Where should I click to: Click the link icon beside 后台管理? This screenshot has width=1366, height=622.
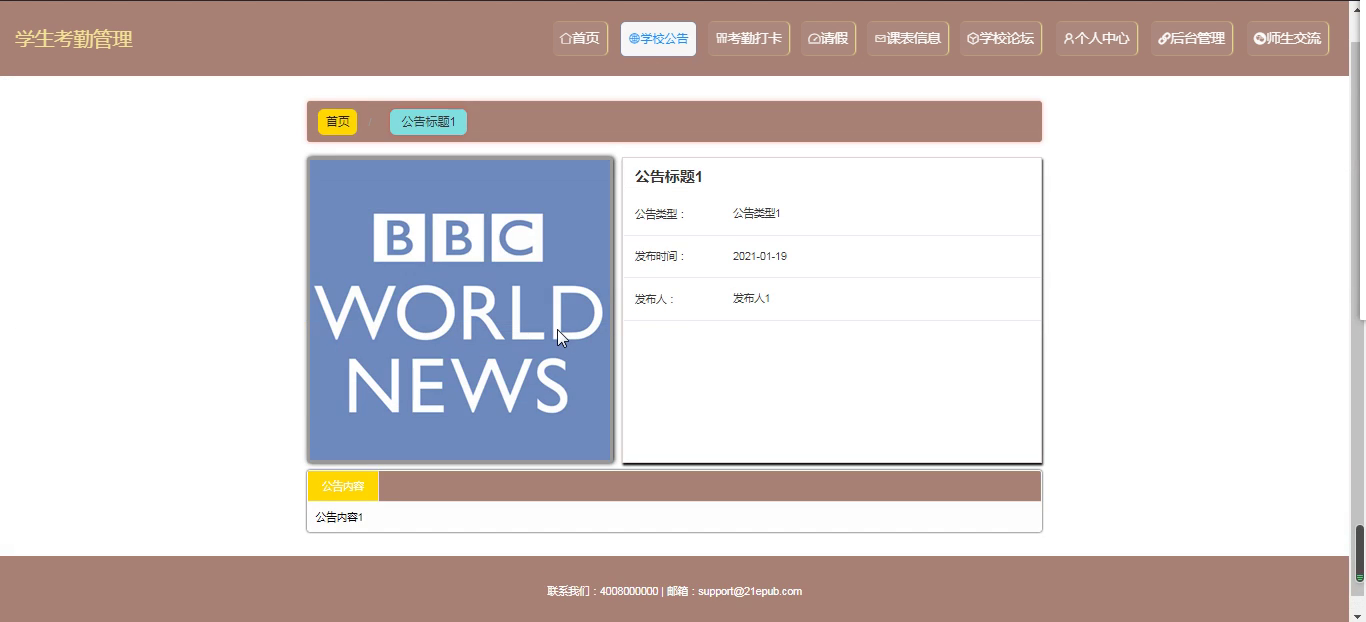[x=1164, y=39]
